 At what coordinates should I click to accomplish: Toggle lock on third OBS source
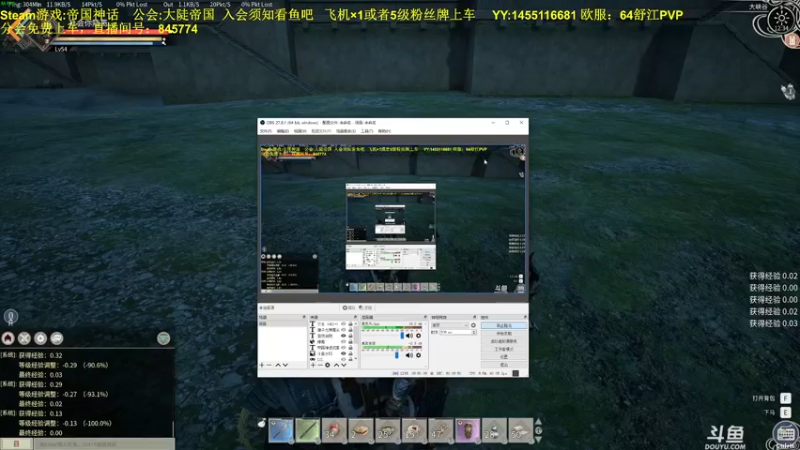pyautogui.click(x=351, y=336)
